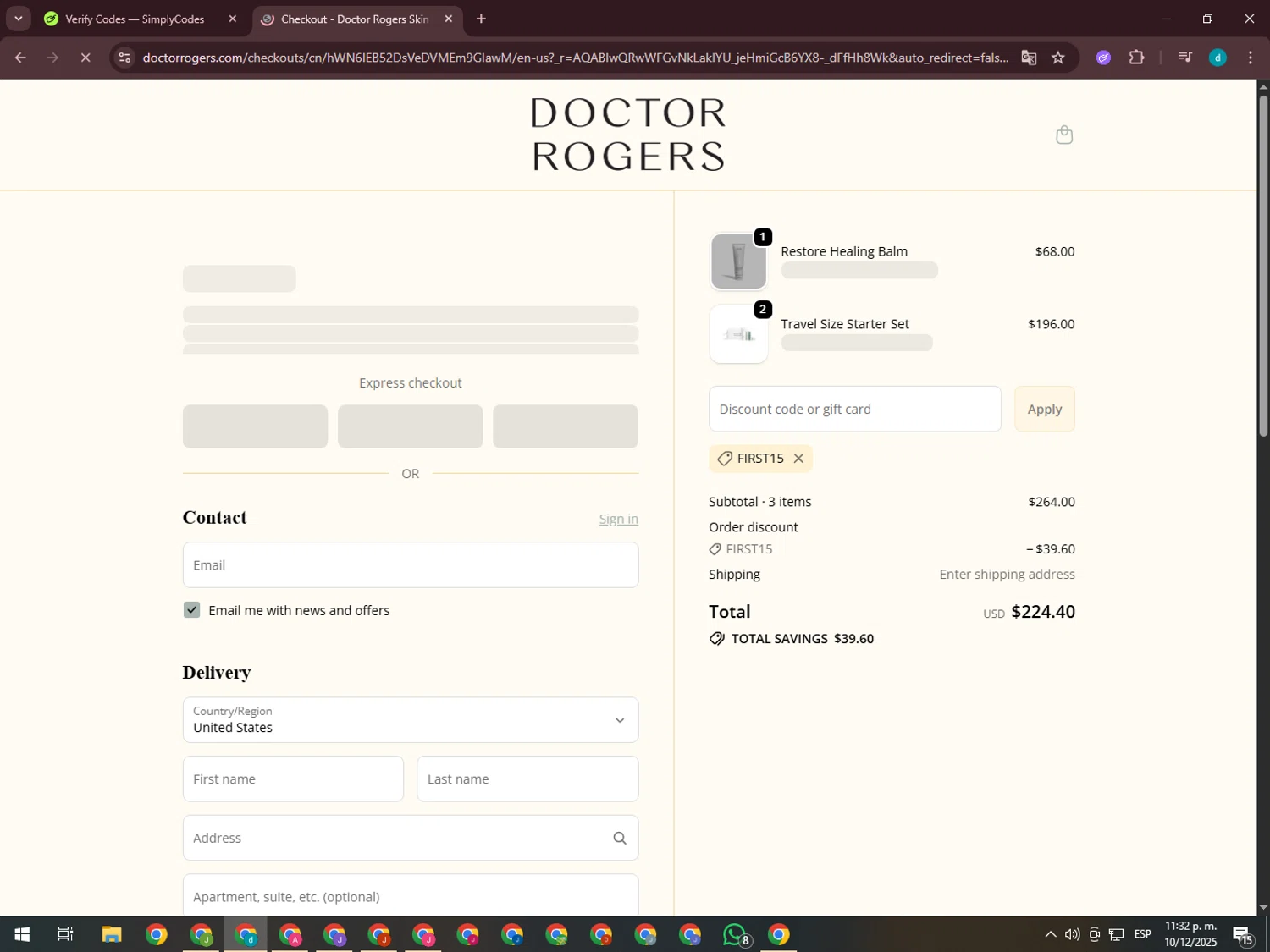This screenshot has width=1270, height=952.
Task: Open the Chrome profile avatar
Action: 1218,58
